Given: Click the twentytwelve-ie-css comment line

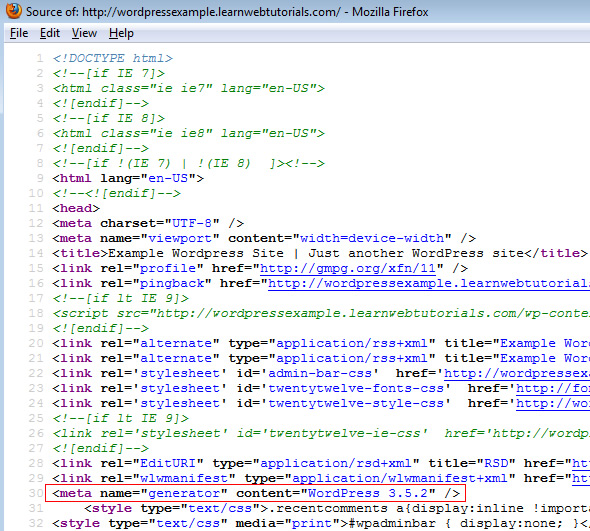Looking at the screenshot, I should 321,433.
